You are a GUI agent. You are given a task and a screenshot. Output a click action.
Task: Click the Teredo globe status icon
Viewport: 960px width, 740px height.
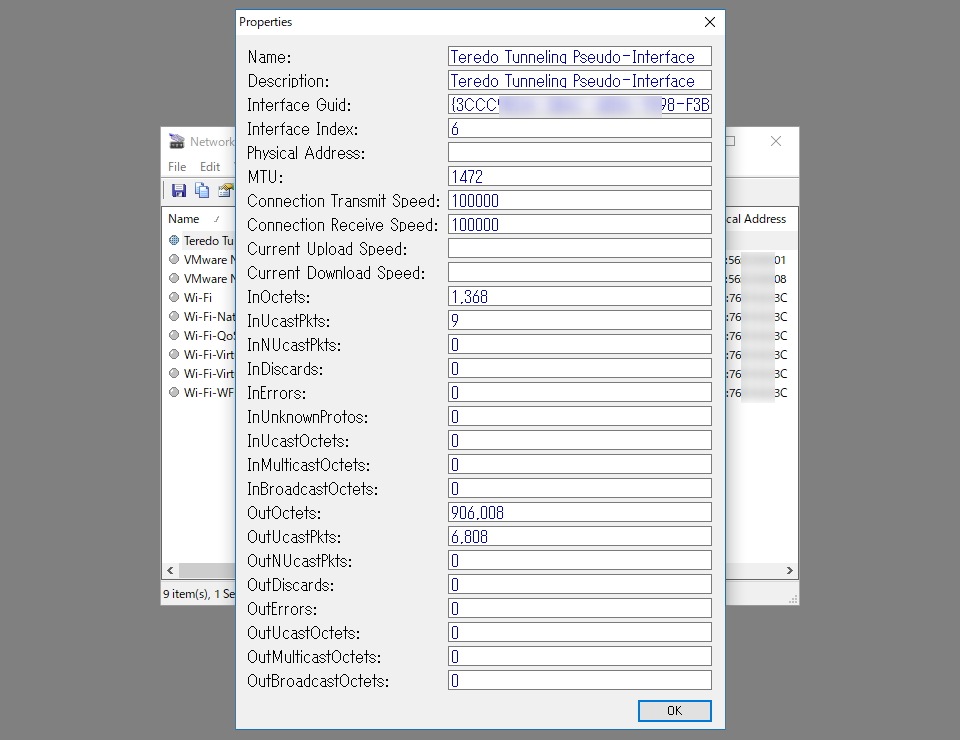point(174,241)
